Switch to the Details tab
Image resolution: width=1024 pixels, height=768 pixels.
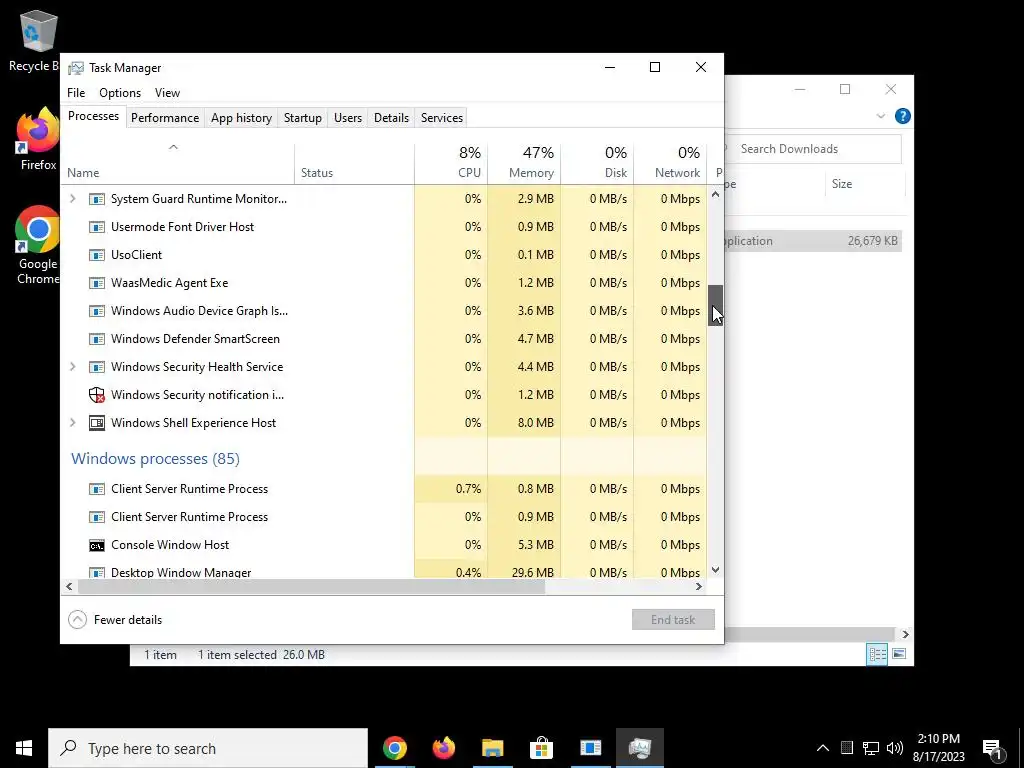coord(391,118)
